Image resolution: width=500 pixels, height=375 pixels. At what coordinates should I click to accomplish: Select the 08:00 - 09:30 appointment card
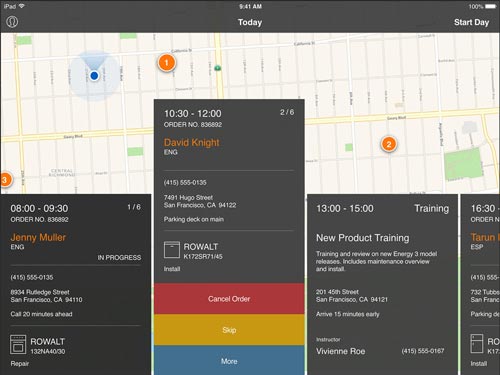76,285
